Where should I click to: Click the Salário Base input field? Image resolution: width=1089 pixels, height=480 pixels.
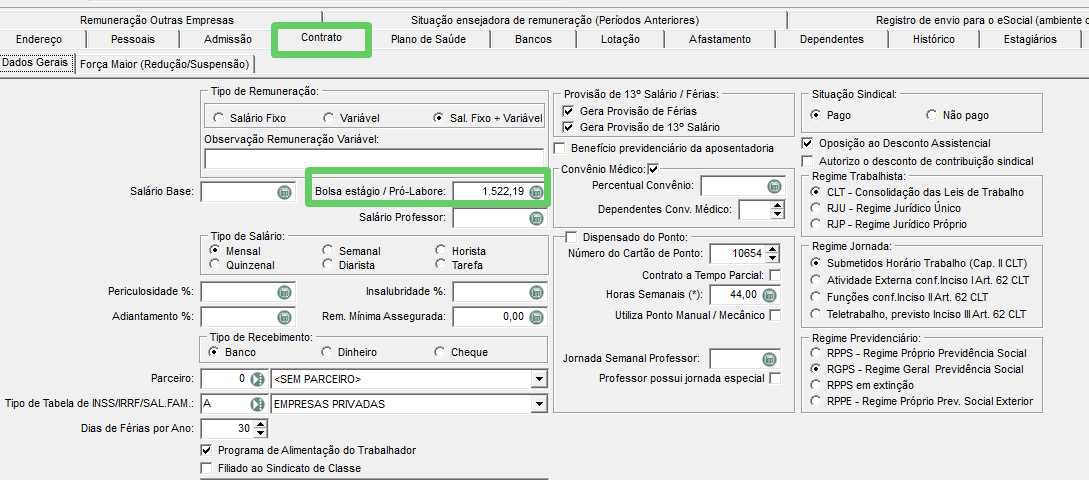pyautogui.click(x=246, y=192)
